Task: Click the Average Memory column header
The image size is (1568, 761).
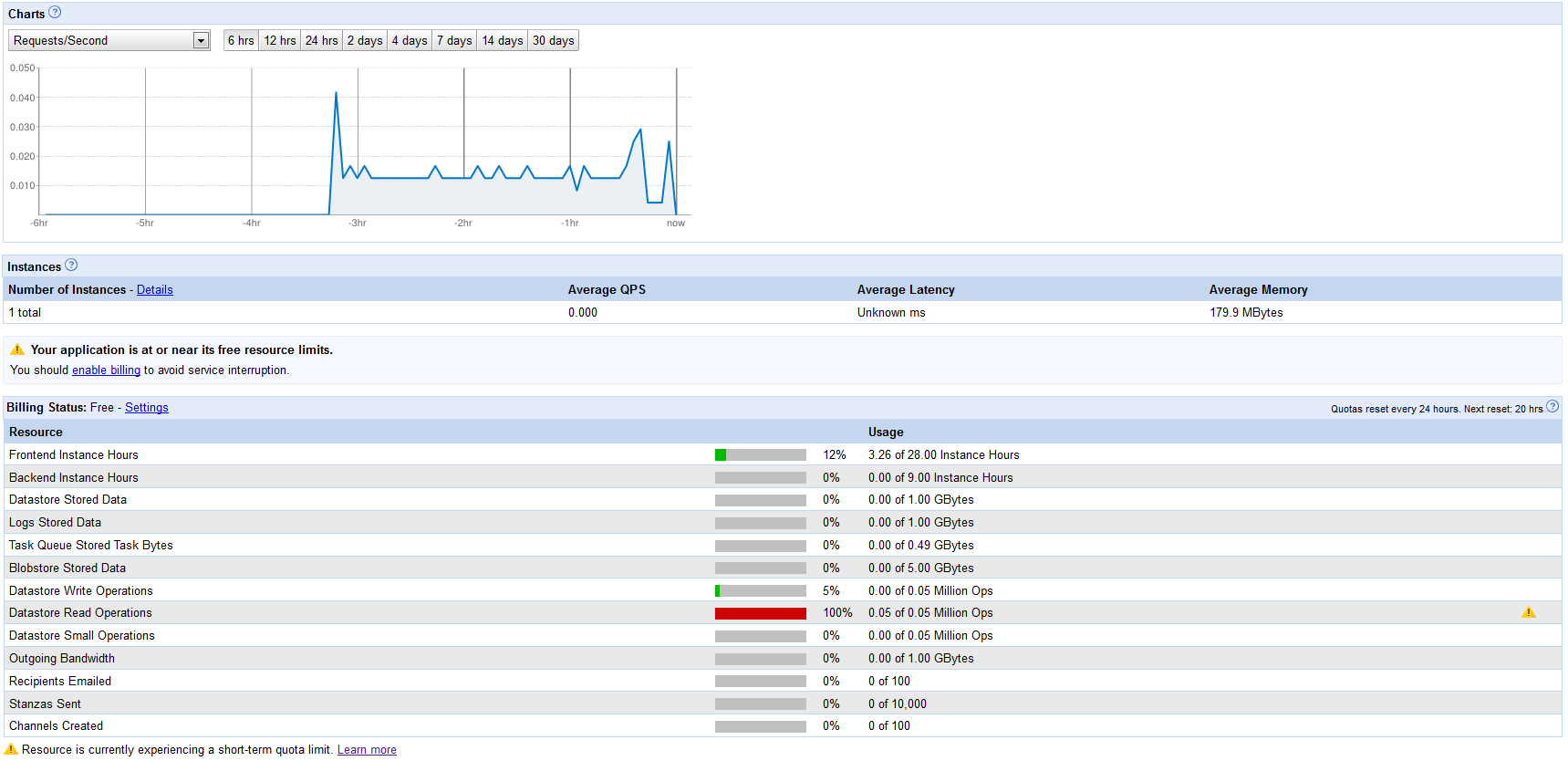Action: pyautogui.click(x=1259, y=290)
